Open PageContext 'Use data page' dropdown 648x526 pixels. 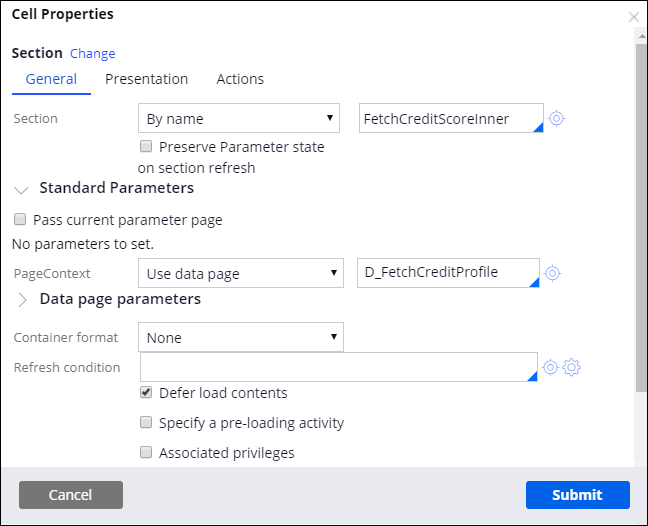tap(240, 273)
